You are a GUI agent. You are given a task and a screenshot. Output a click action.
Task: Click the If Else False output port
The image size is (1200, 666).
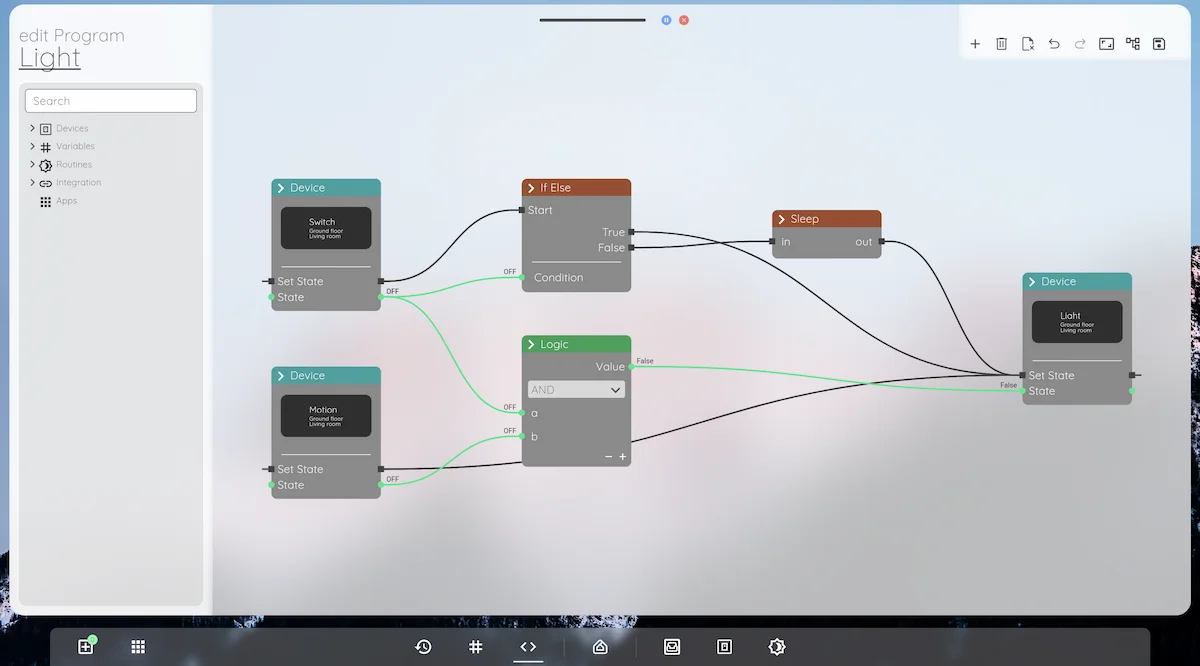[631, 248]
